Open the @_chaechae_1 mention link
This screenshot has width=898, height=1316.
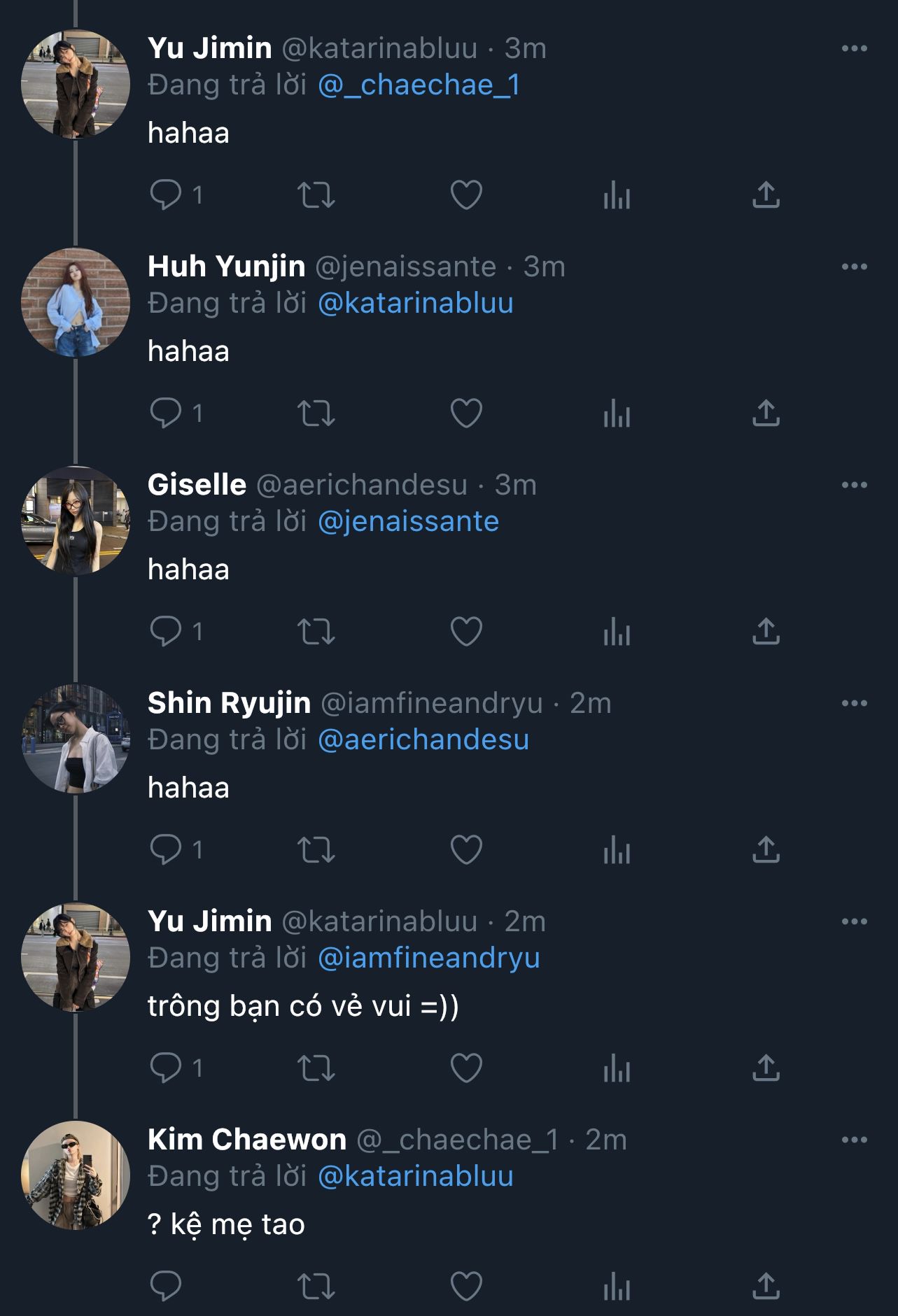[419, 85]
